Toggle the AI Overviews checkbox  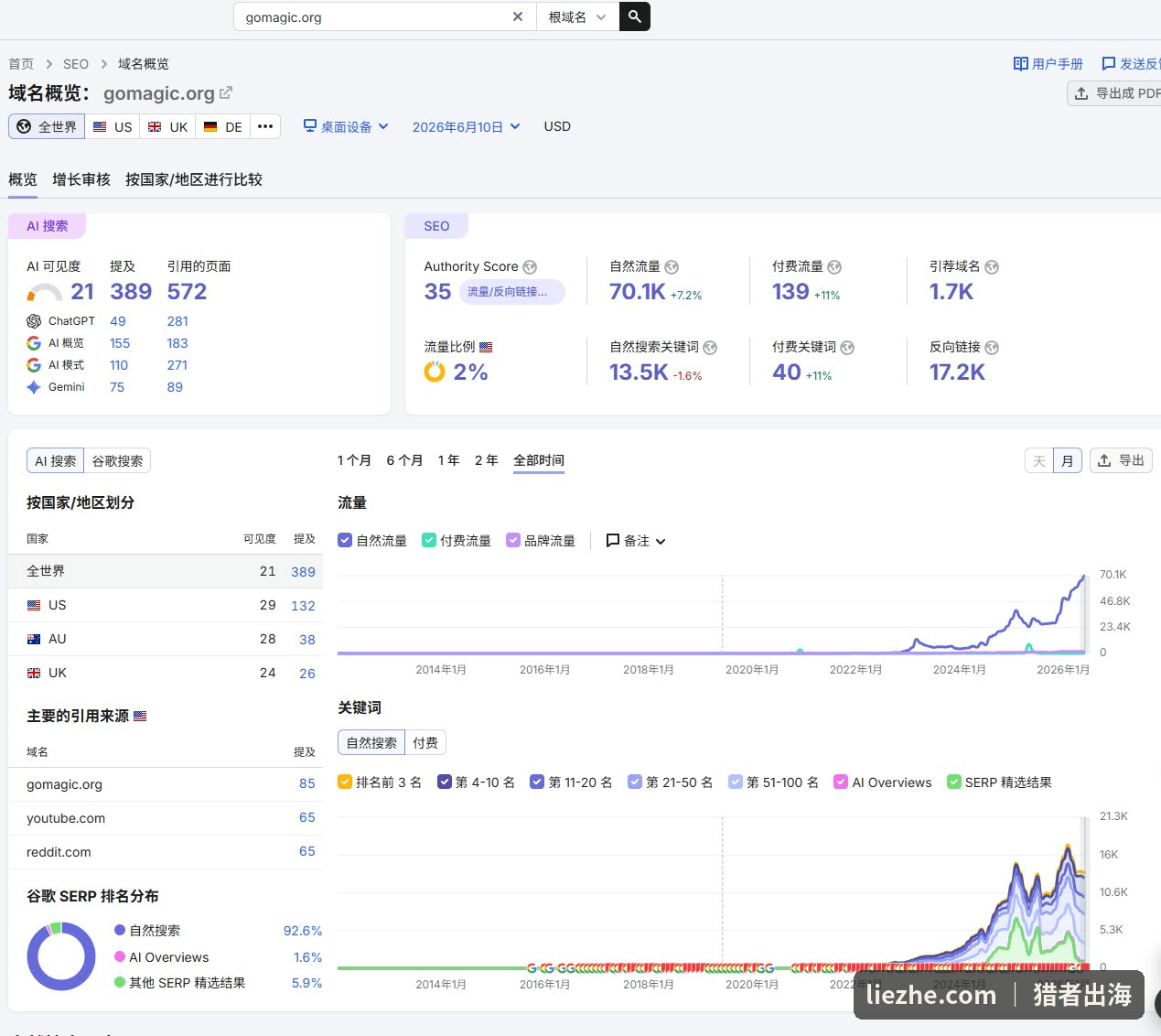(841, 782)
